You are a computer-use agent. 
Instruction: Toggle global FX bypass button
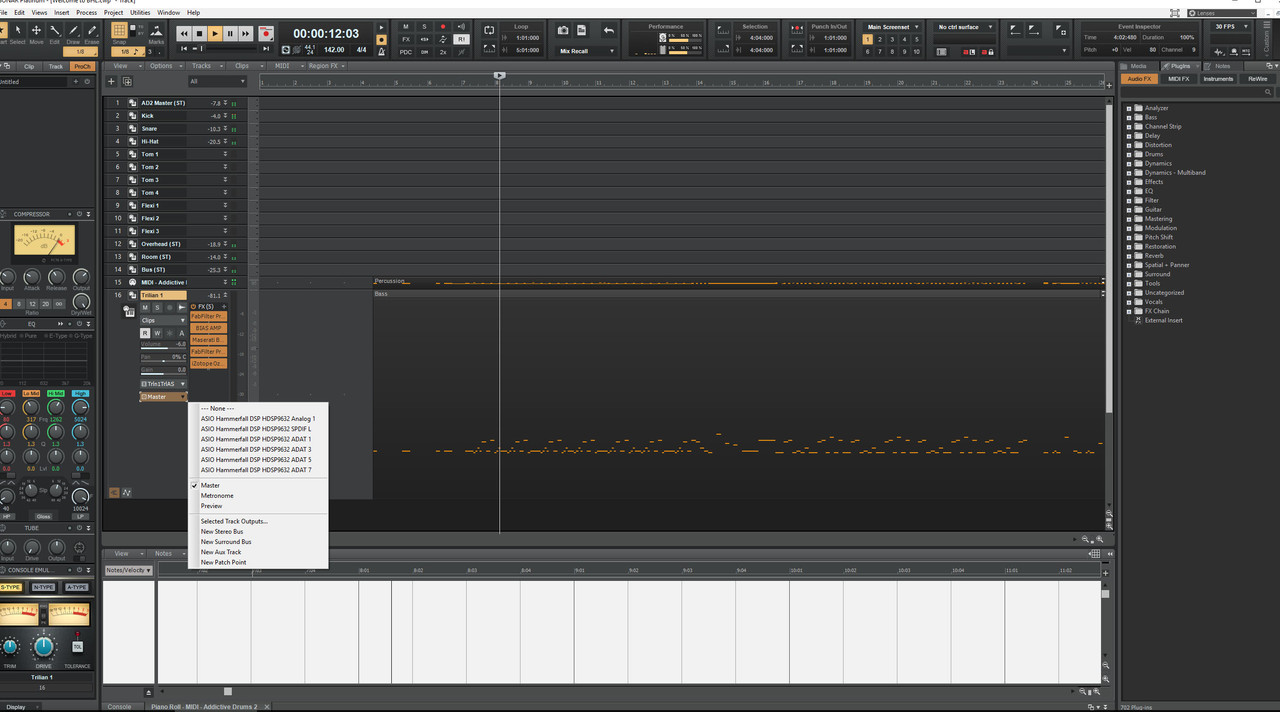coord(406,39)
